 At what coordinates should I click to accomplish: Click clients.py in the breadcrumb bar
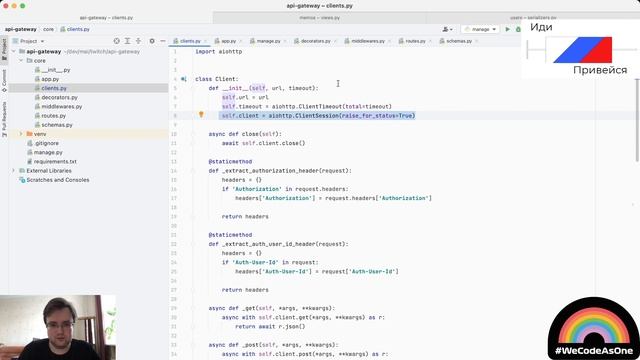[75, 29]
